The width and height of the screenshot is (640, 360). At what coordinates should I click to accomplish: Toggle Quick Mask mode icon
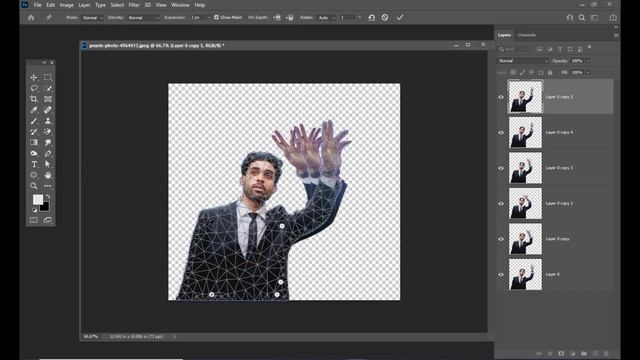pos(34,220)
